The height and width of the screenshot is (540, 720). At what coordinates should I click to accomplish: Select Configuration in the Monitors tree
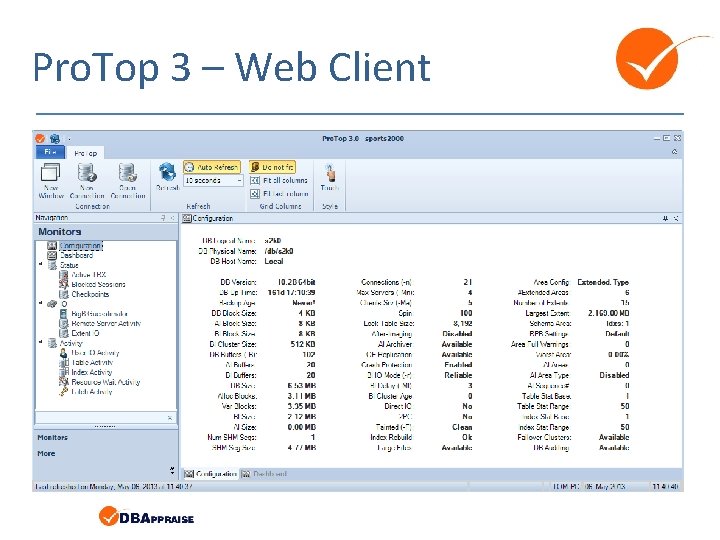(x=81, y=246)
